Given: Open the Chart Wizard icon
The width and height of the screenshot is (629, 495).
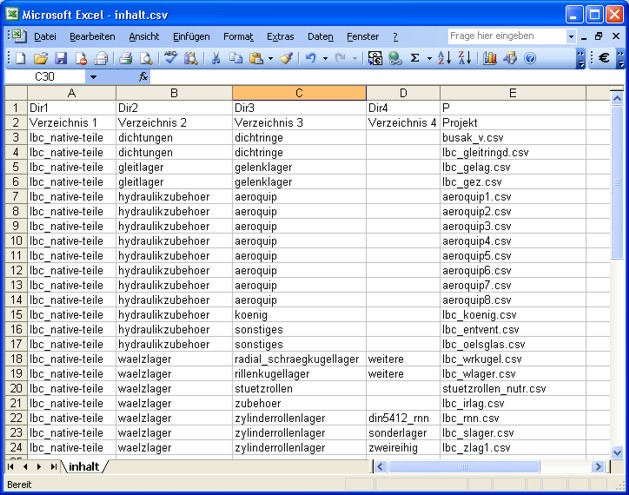Looking at the screenshot, I should [490, 58].
